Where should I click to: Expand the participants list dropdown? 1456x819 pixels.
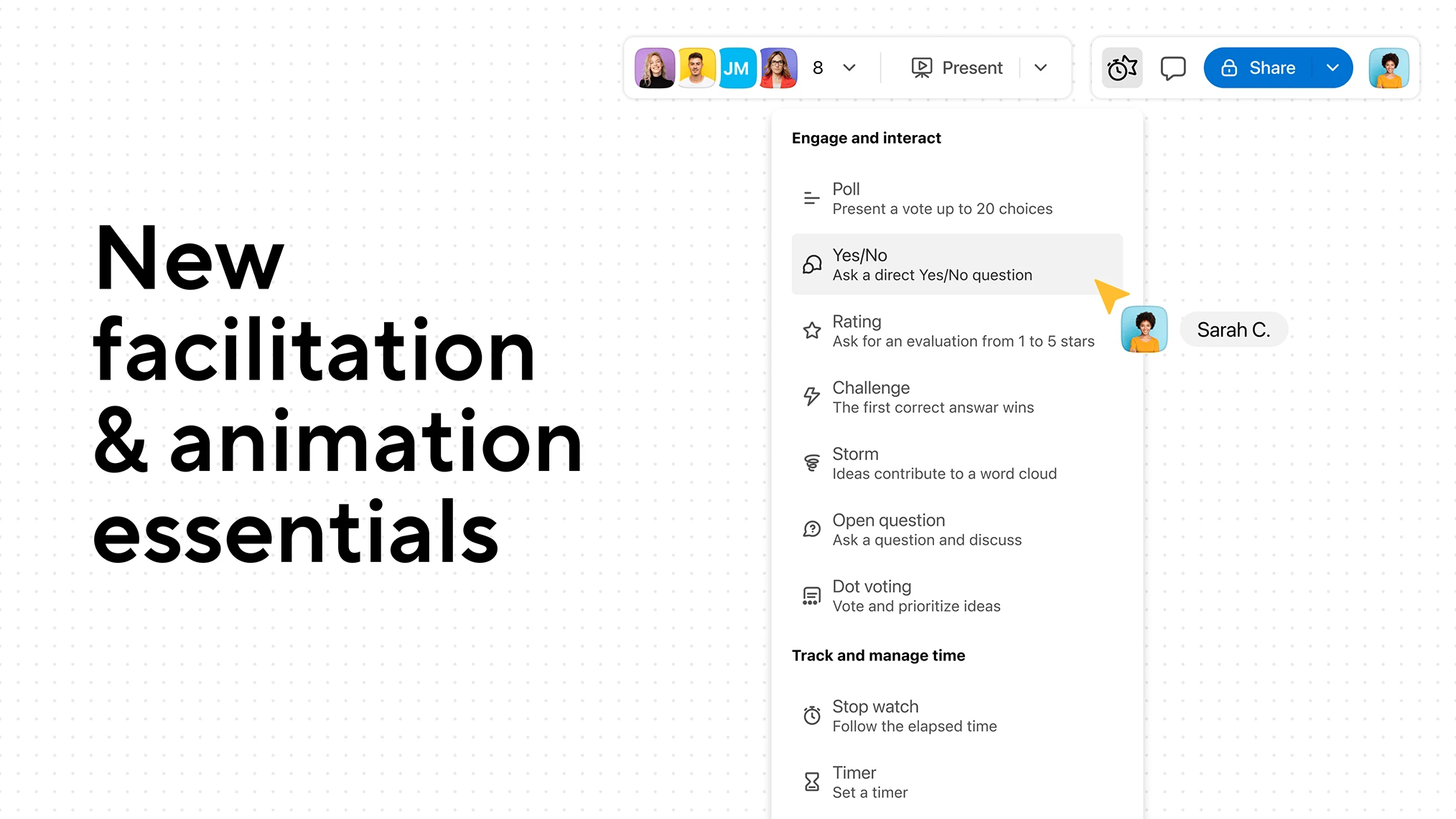849,68
